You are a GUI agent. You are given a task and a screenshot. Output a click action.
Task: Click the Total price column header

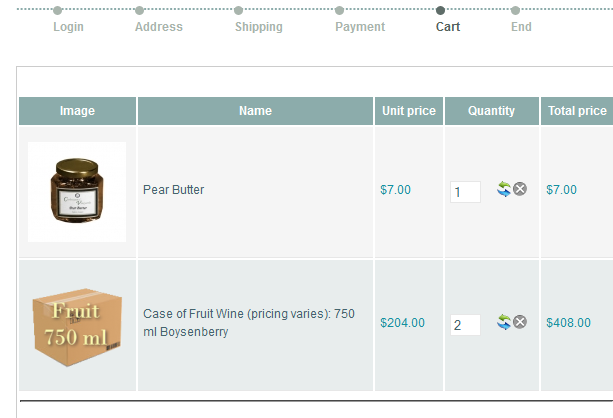[577, 111]
